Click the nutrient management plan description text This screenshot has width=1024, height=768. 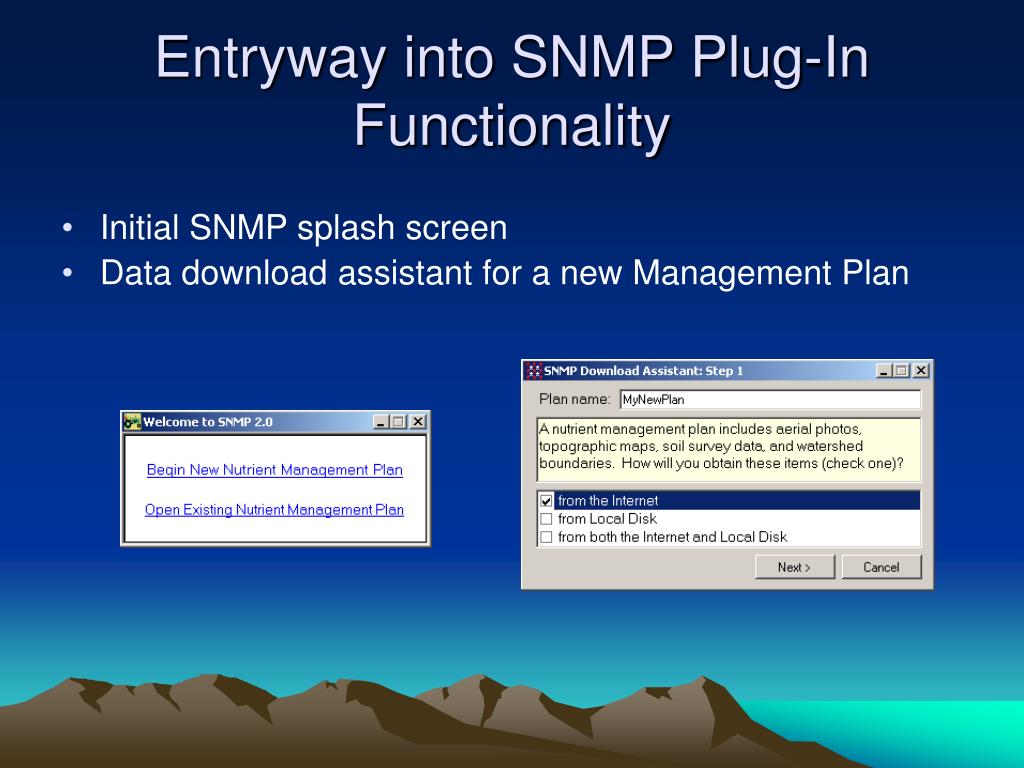(721, 447)
